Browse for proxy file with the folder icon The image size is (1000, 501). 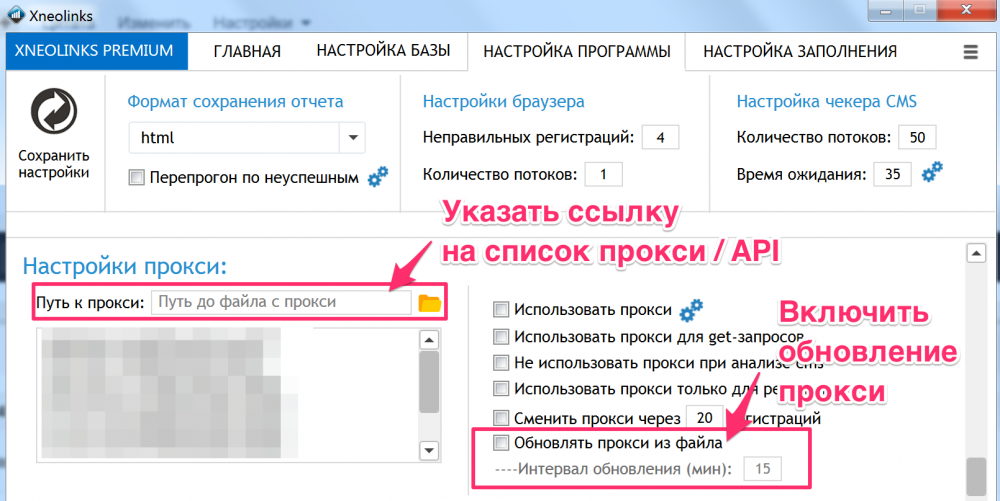[x=430, y=303]
